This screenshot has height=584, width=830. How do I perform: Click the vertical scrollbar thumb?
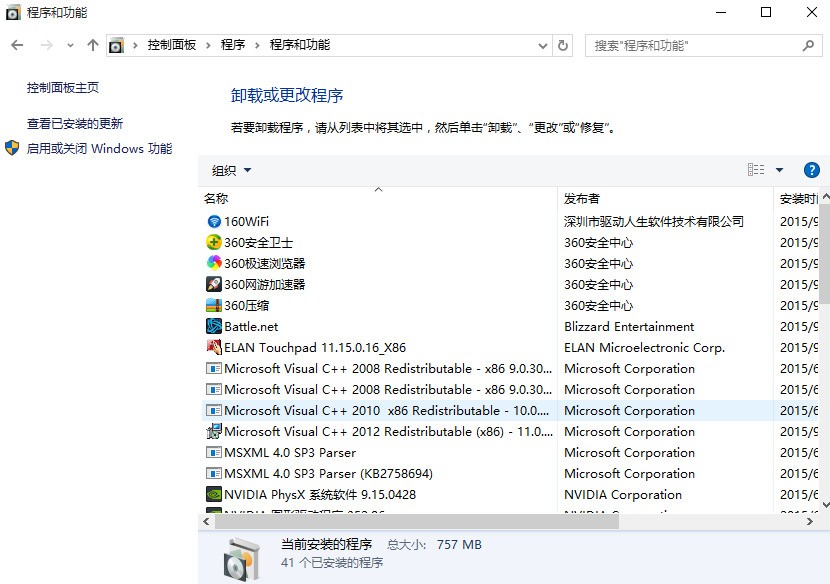click(825, 253)
